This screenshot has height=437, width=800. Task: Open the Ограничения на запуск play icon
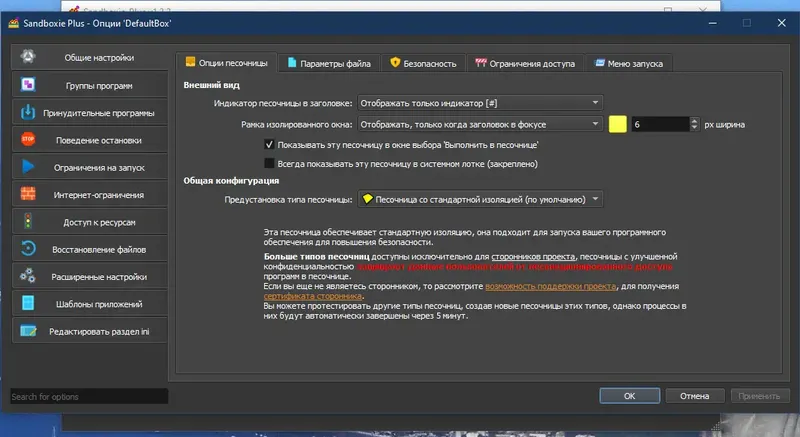tap(28, 167)
